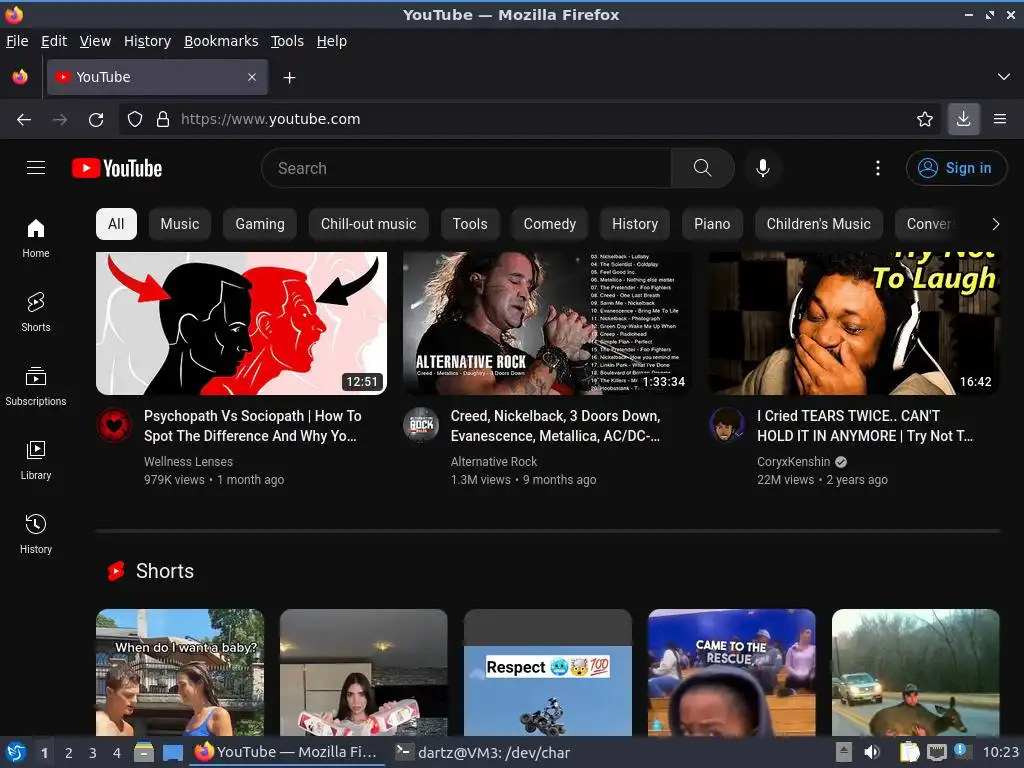Open the taskbar start menu icon
The height and width of the screenshot is (768, 1024).
pyautogui.click(x=16, y=752)
